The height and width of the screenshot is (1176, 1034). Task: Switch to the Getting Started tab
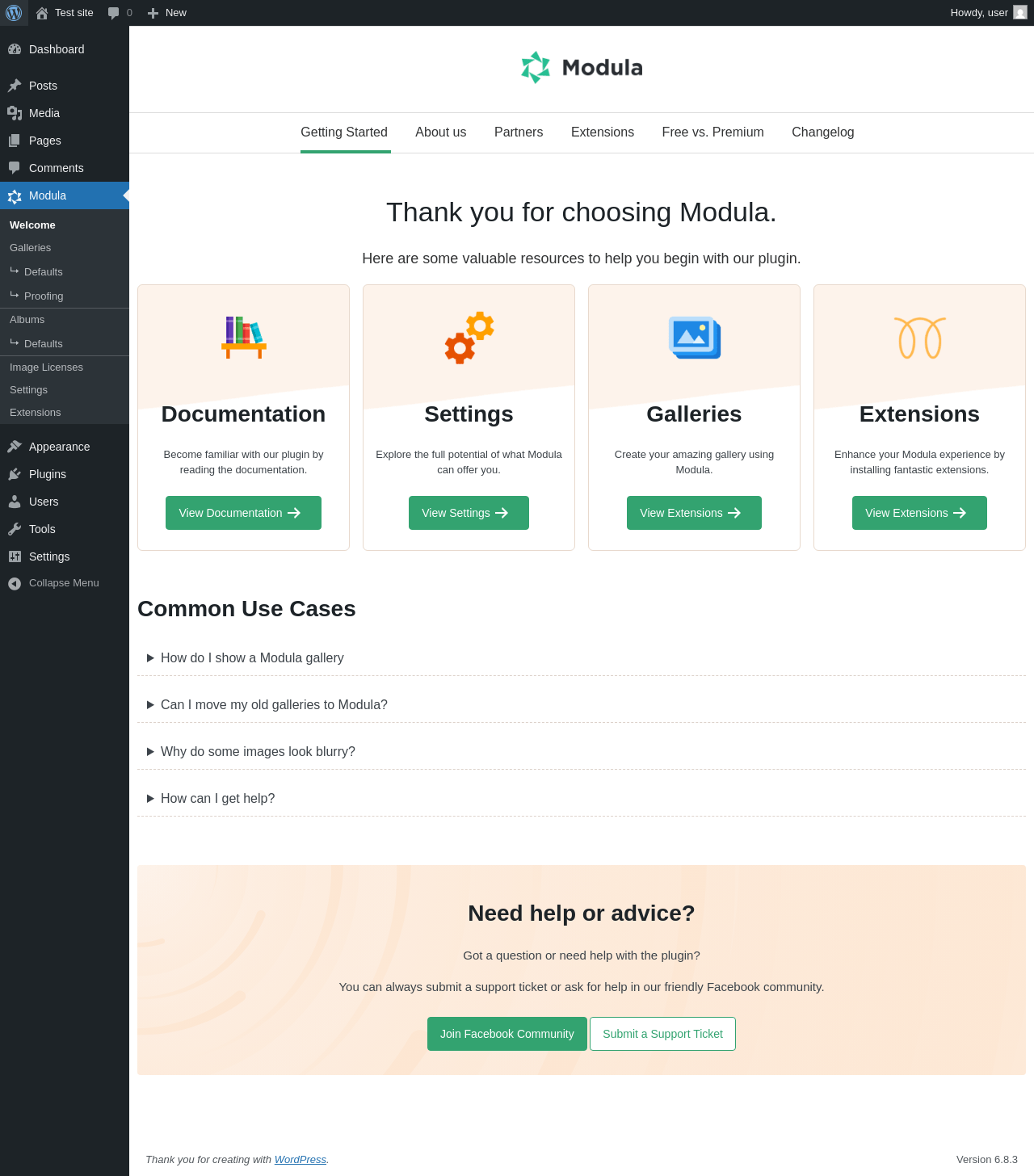pos(344,132)
